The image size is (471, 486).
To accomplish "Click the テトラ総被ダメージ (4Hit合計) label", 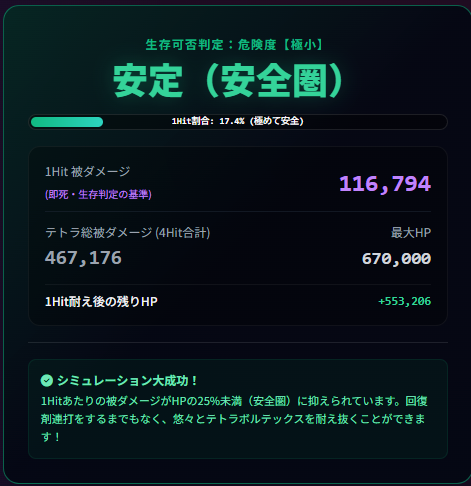I will click(128, 233).
